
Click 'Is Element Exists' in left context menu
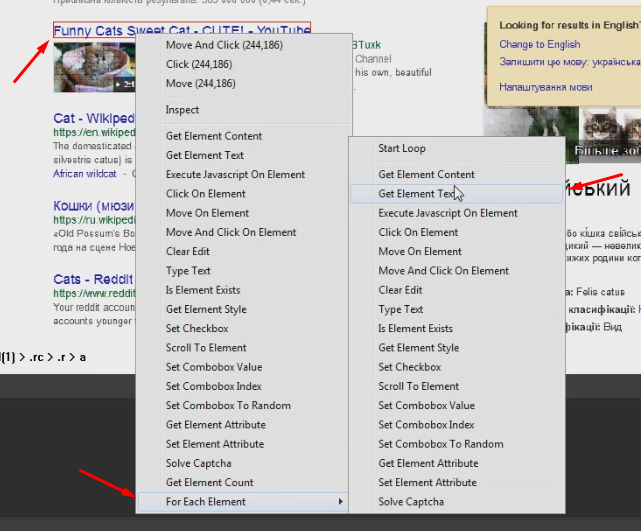pyautogui.click(x=203, y=290)
